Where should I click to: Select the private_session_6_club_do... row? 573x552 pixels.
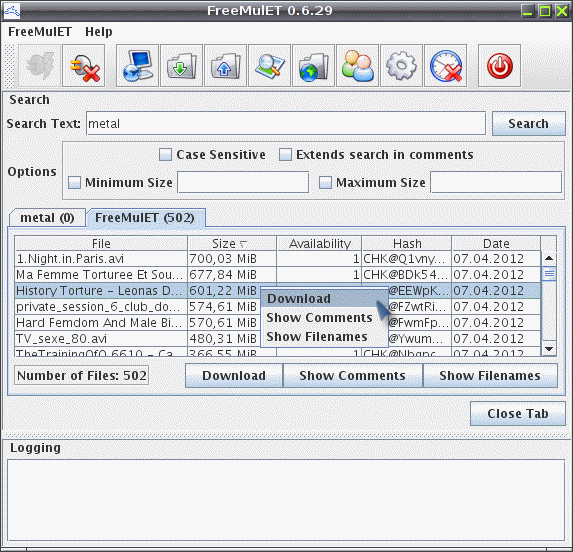[x=278, y=307]
